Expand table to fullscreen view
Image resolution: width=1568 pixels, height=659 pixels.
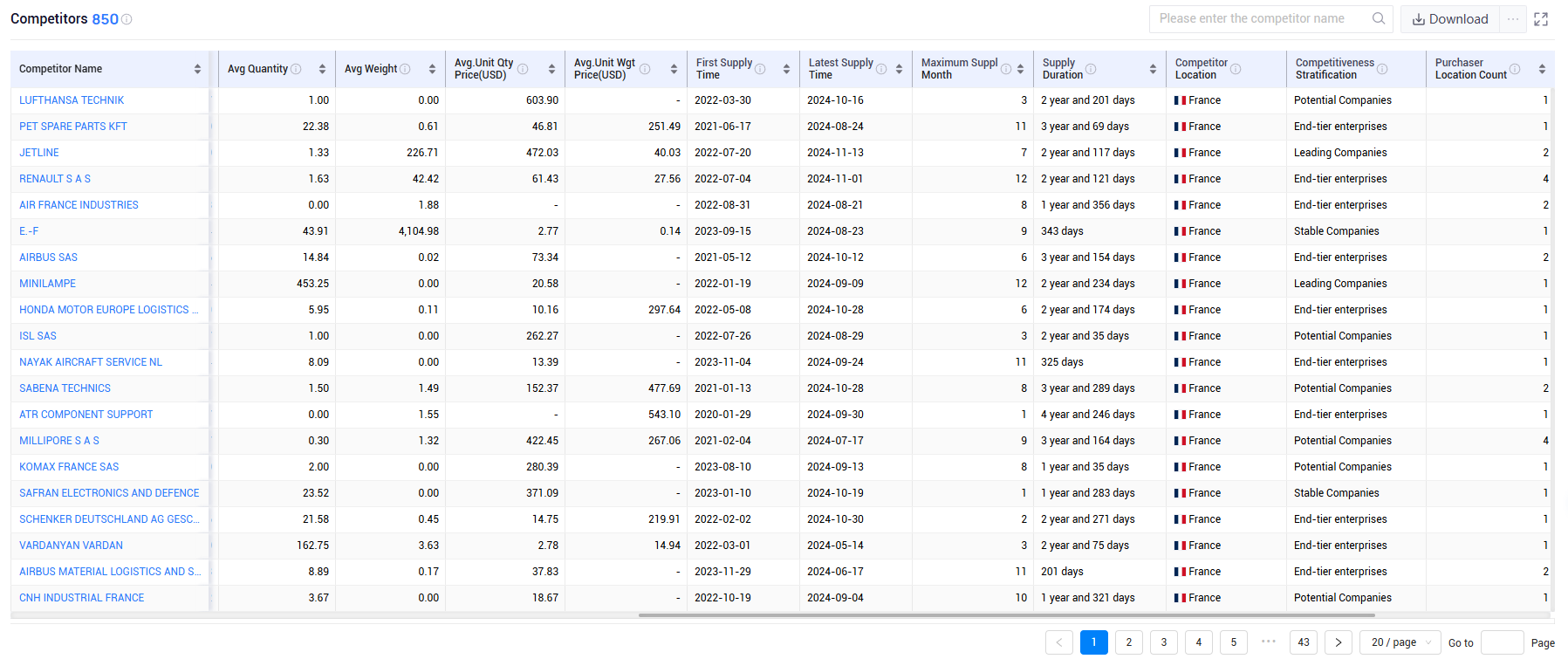pyautogui.click(x=1541, y=19)
